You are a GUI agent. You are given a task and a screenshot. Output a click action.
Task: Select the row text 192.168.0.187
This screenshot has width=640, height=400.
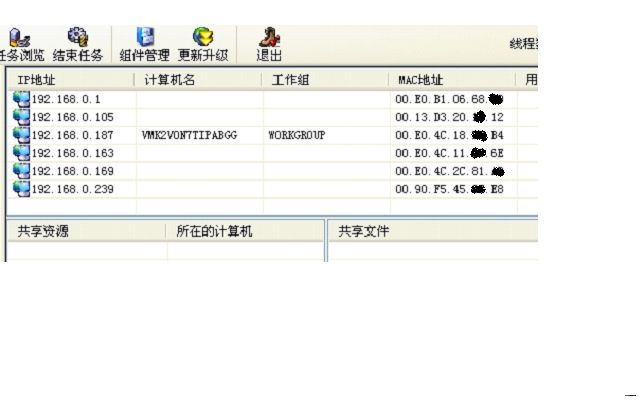73,135
